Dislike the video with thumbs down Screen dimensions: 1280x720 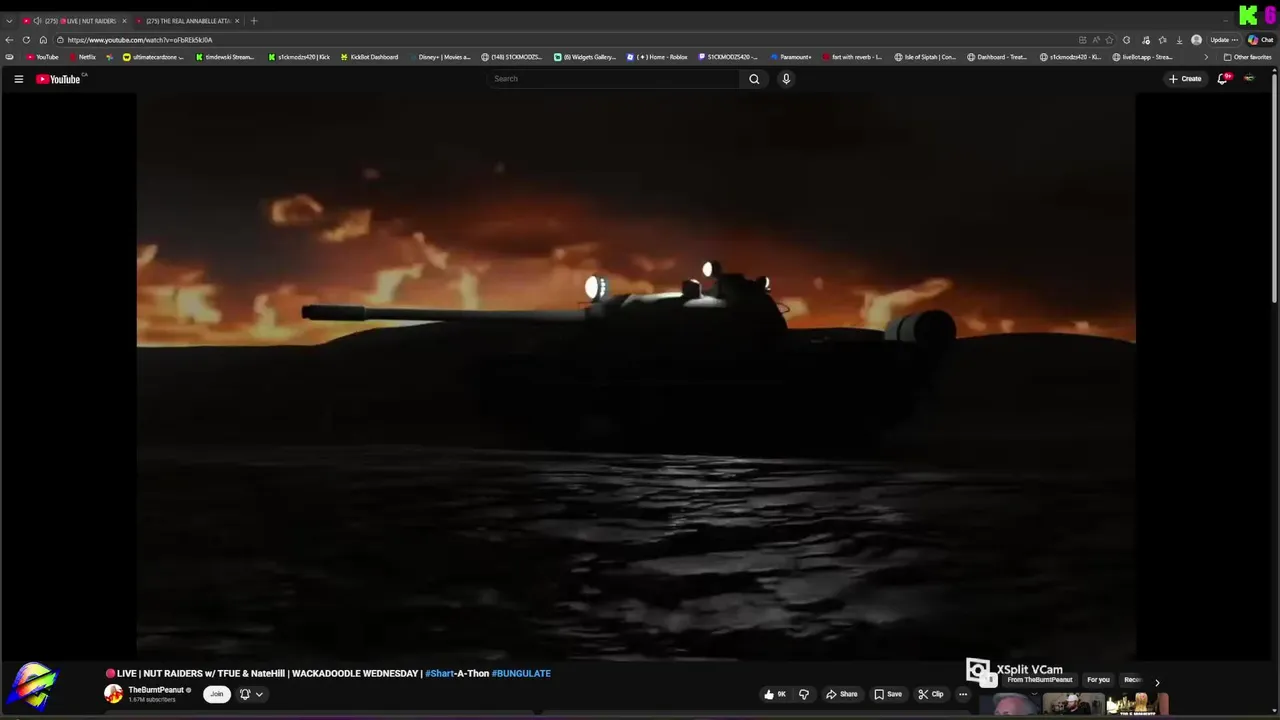click(x=804, y=694)
